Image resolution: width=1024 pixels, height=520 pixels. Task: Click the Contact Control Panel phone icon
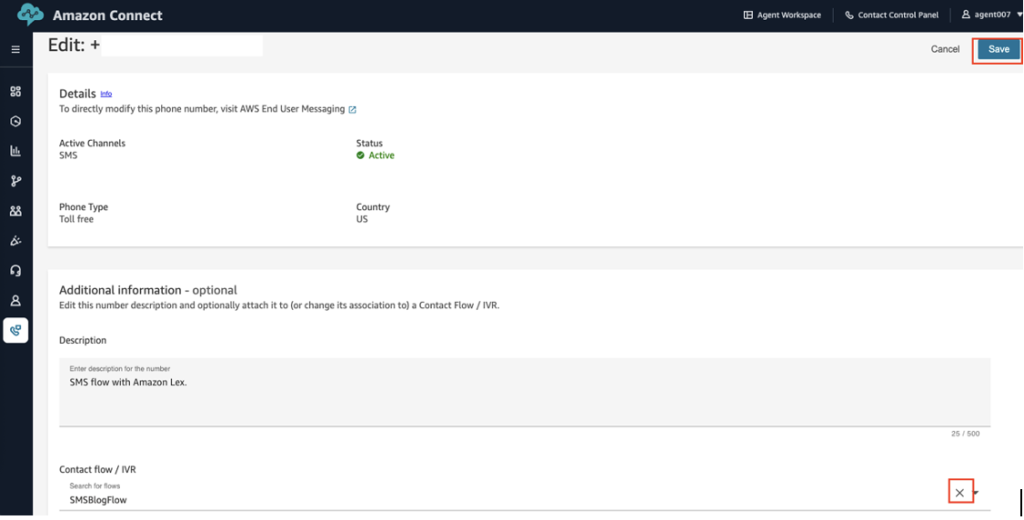coord(849,15)
